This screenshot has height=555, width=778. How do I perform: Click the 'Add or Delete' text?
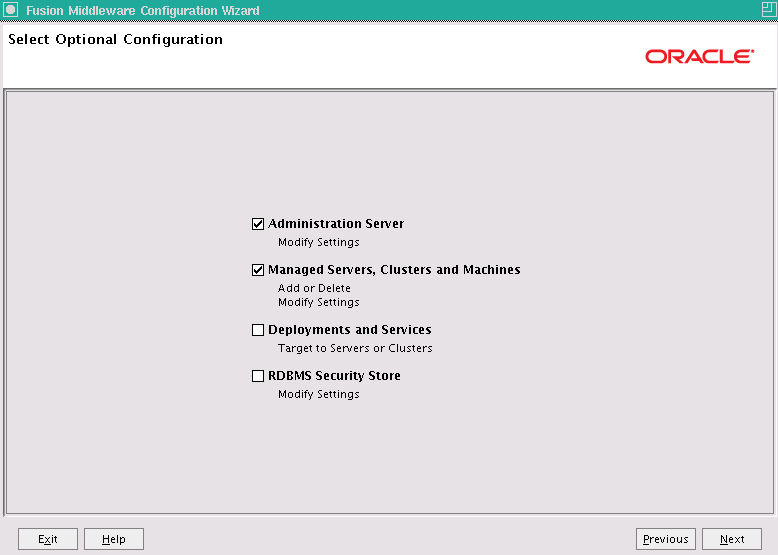coord(314,288)
